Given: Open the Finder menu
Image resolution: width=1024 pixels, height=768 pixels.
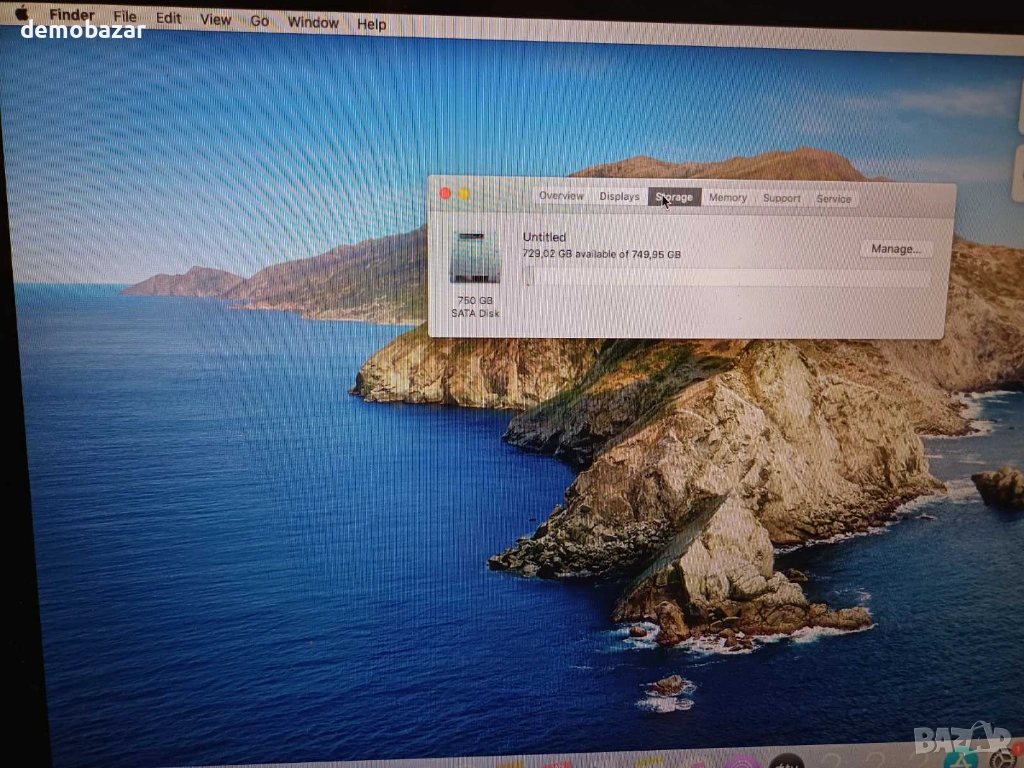Looking at the screenshot, I should [x=72, y=15].
